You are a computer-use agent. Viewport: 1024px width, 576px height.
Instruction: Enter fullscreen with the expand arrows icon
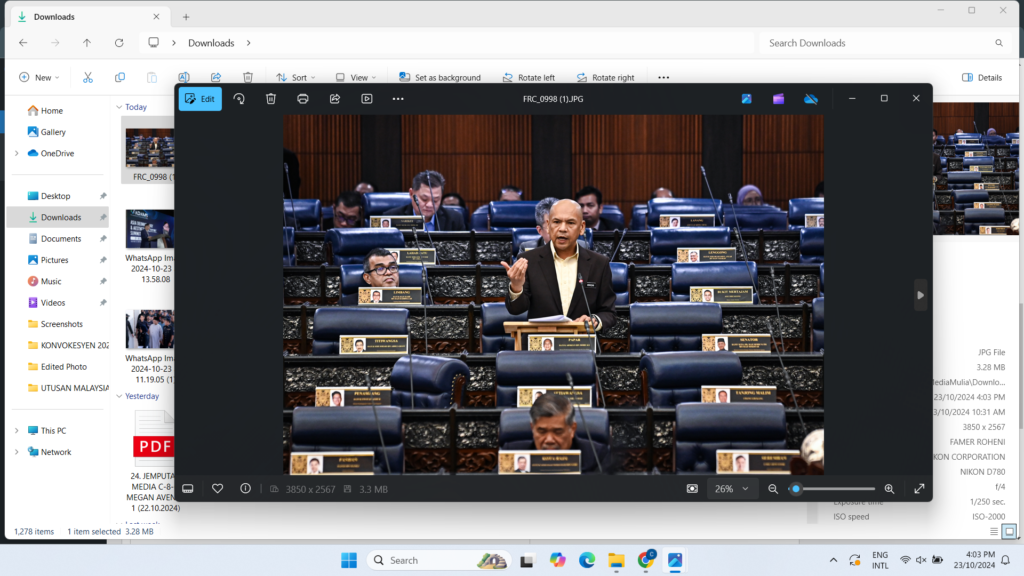pyautogui.click(x=919, y=489)
